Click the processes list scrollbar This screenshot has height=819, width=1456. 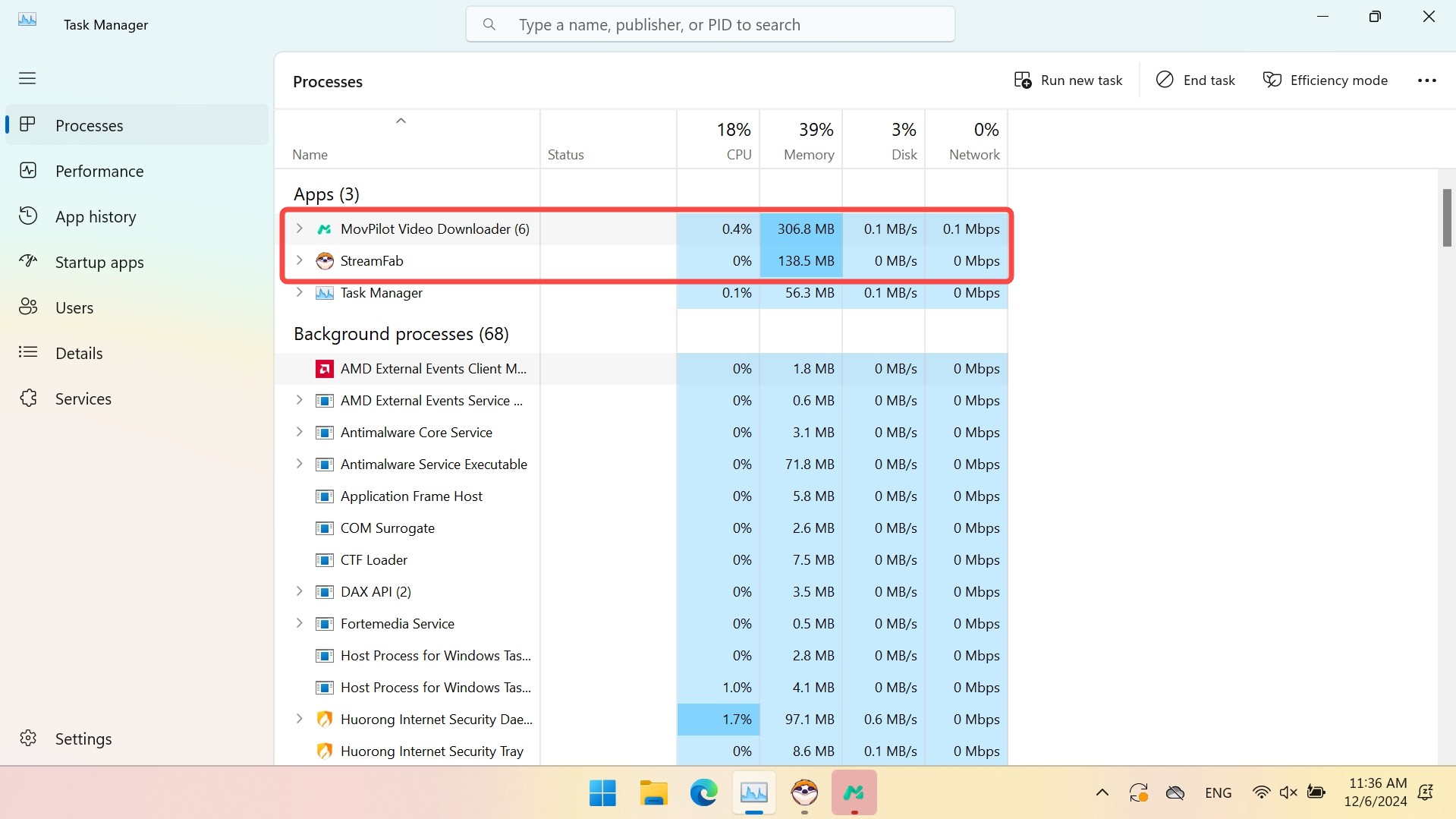(1446, 217)
